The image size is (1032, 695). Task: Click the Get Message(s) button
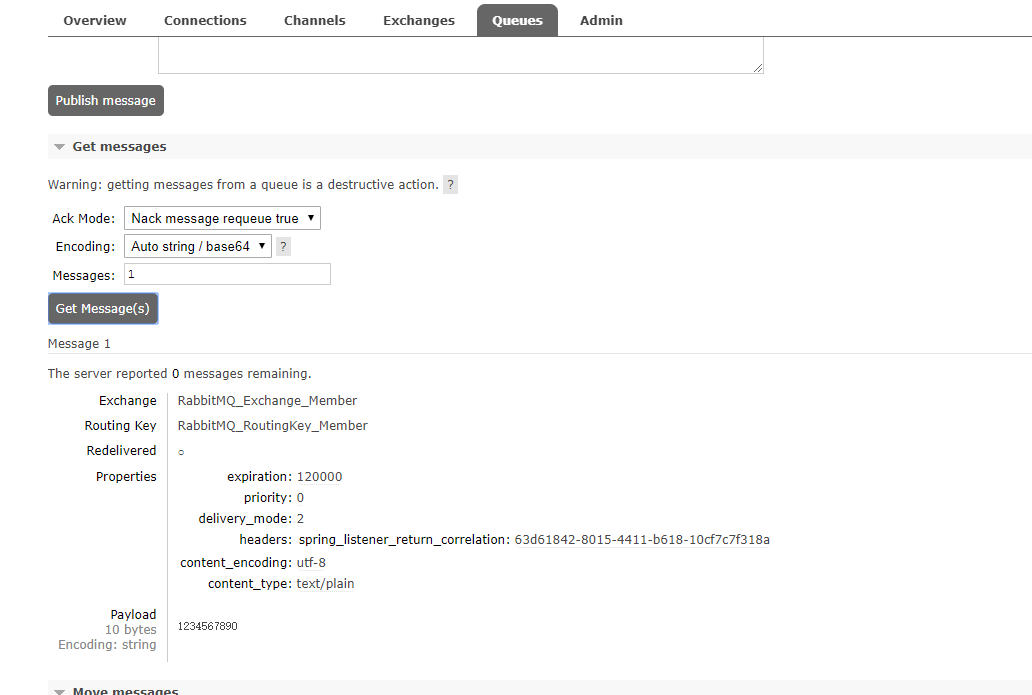103,309
